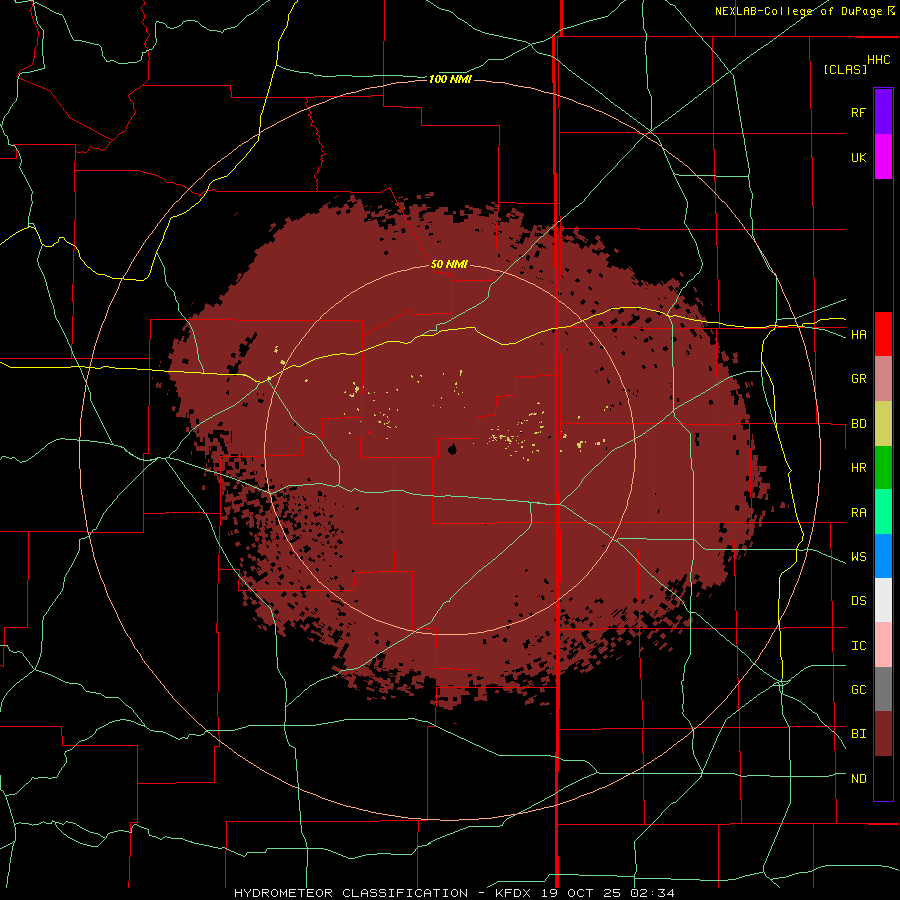Click the black radar site dot
The height and width of the screenshot is (900, 900).
pos(452,449)
